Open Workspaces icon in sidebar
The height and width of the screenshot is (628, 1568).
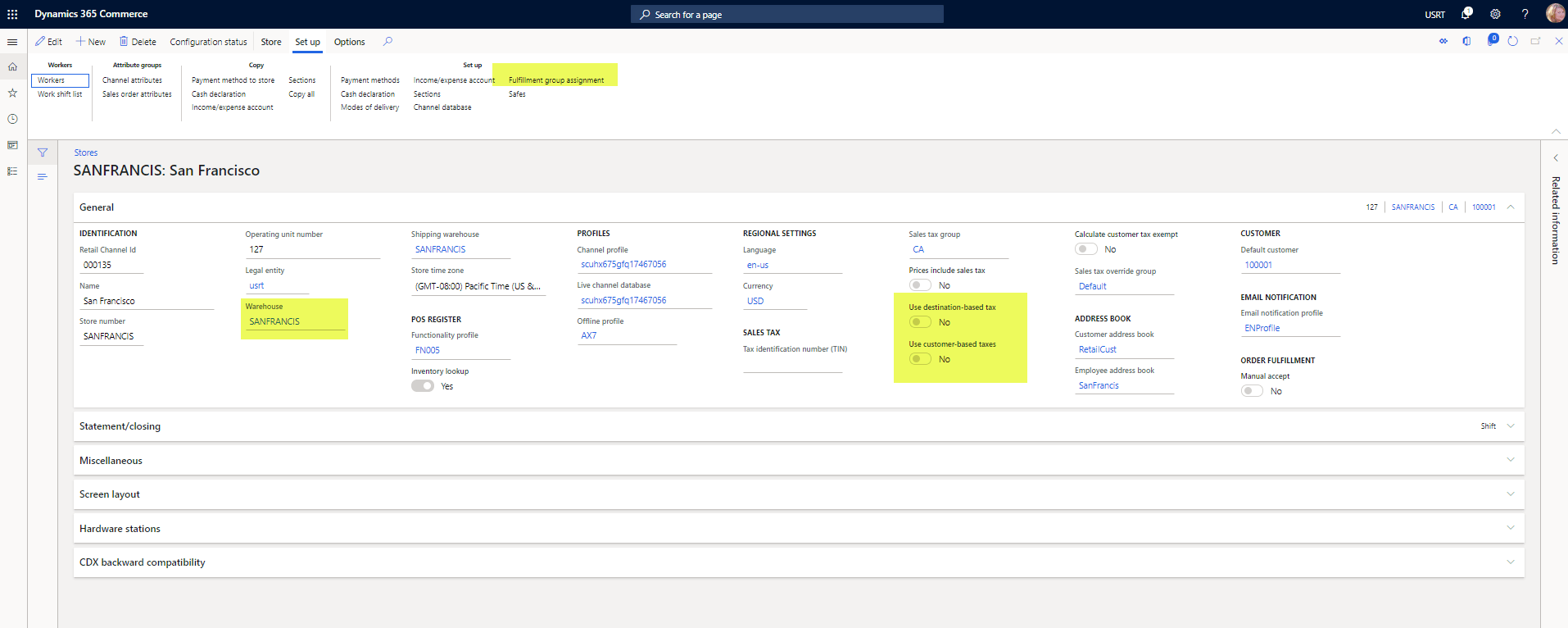12,145
